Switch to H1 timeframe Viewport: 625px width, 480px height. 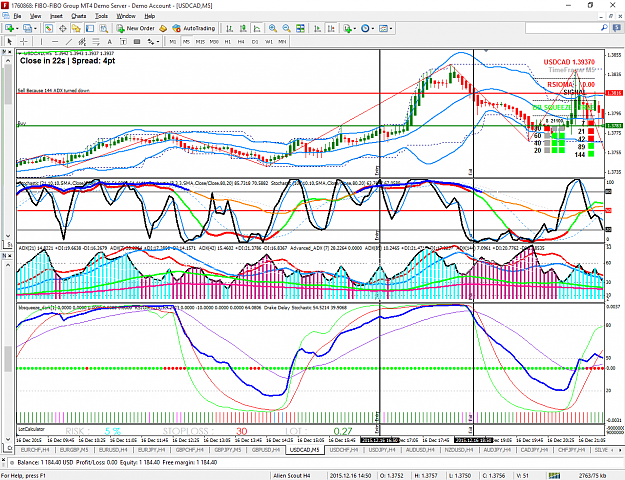[228, 41]
